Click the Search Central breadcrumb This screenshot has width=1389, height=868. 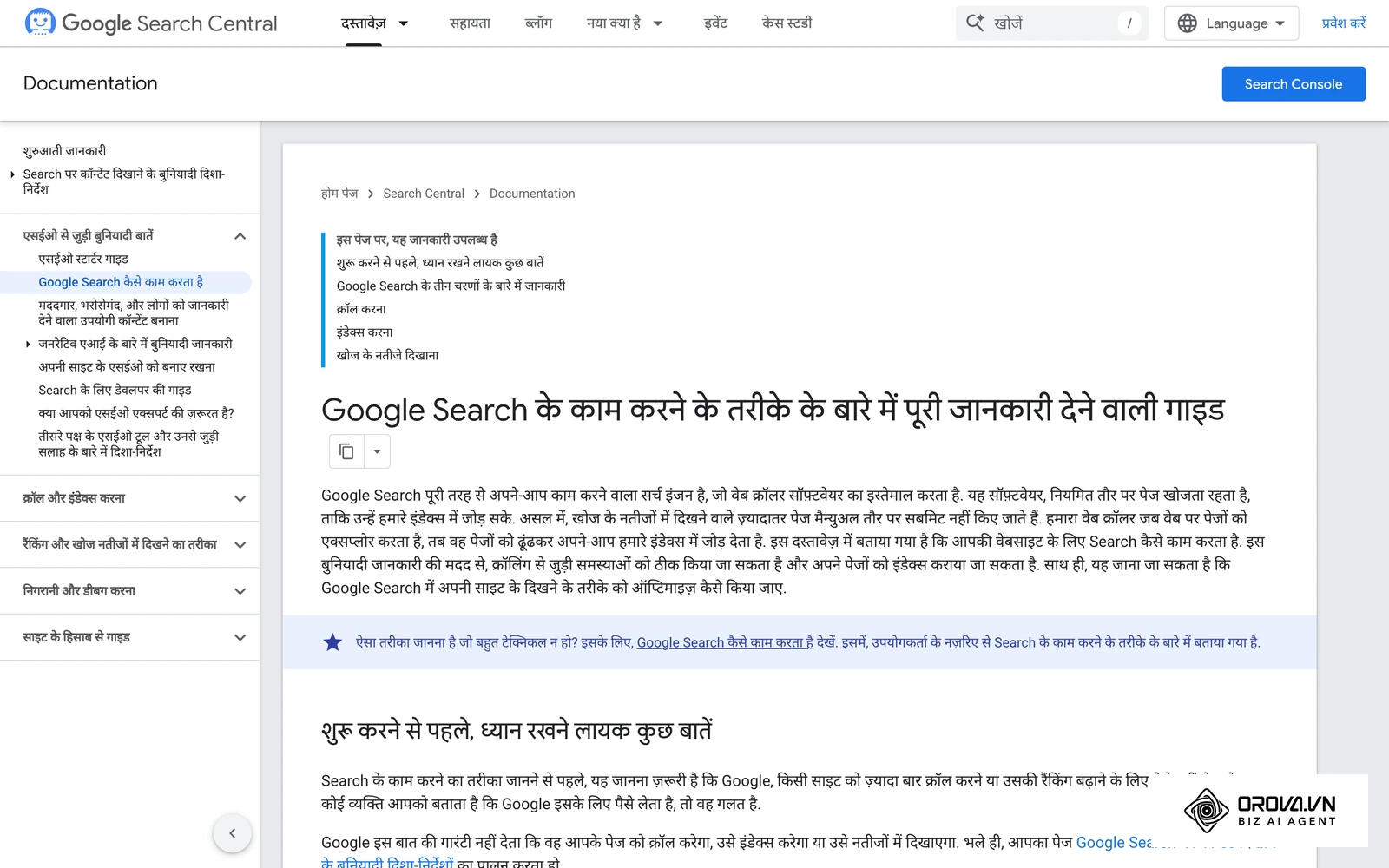[x=424, y=194]
